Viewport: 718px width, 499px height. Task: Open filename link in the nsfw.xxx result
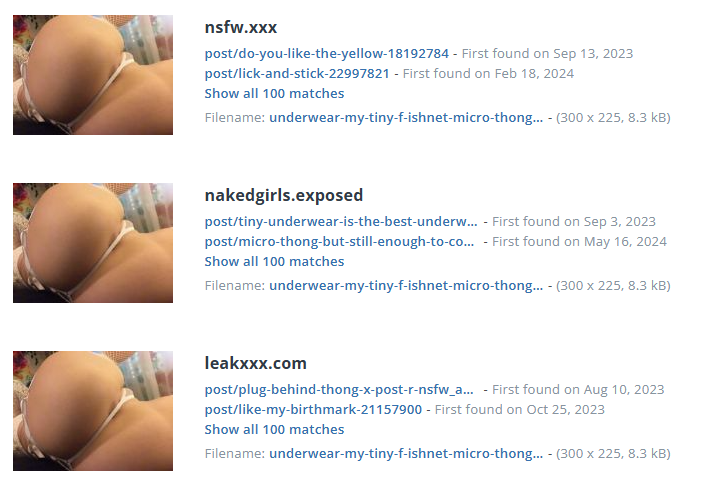coord(406,118)
